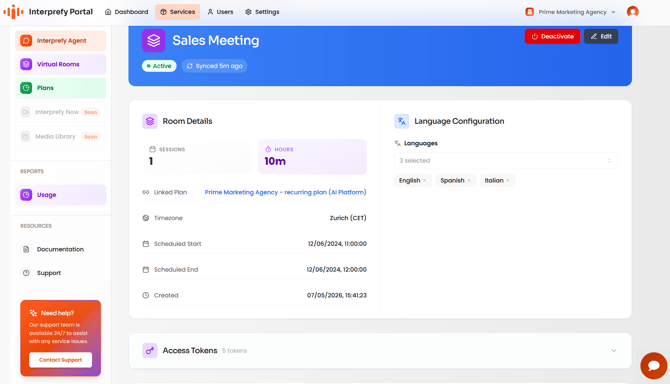670x384 pixels.
Task: Click the Linked Plan link icon
Action: pos(146,192)
